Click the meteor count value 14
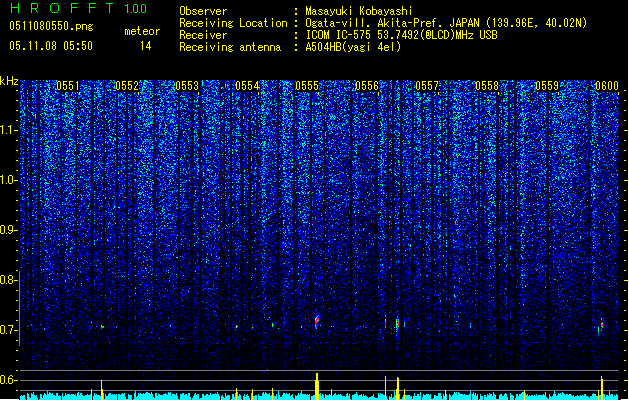Image resolution: width=629 pixels, height=400 pixels. (x=146, y=46)
